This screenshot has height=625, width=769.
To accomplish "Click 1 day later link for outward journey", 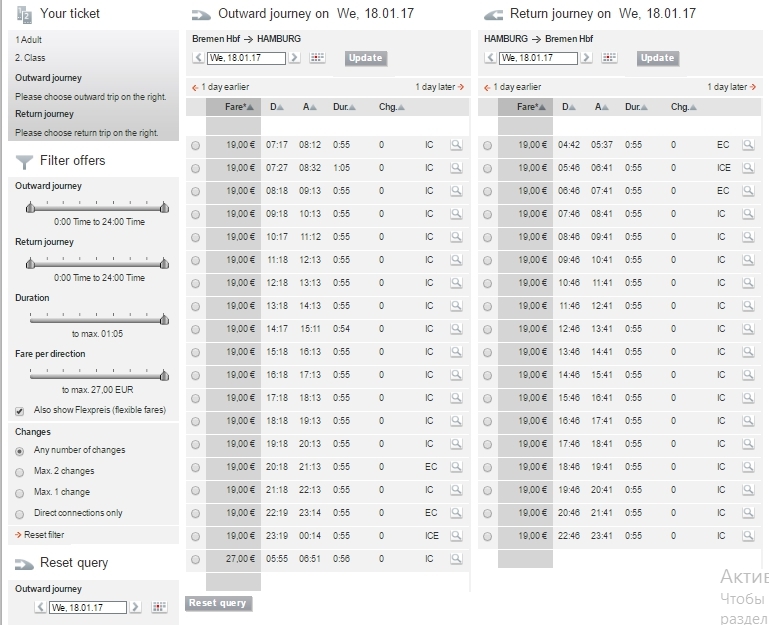I will 439,87.
